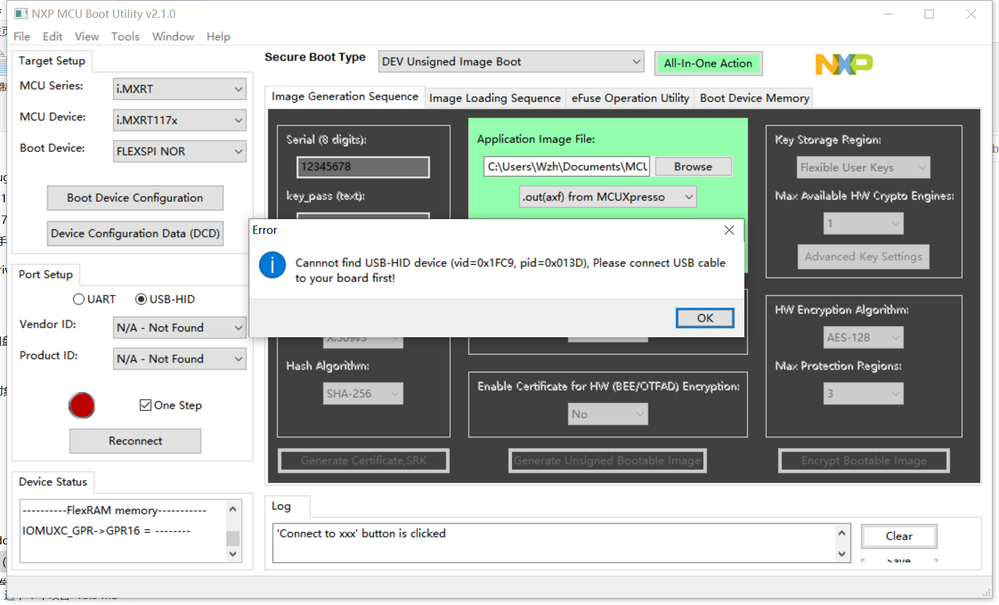Screen dimensions: 999x605
Task: Open the Key Storage Region dropdown
Action: point(863,167)
